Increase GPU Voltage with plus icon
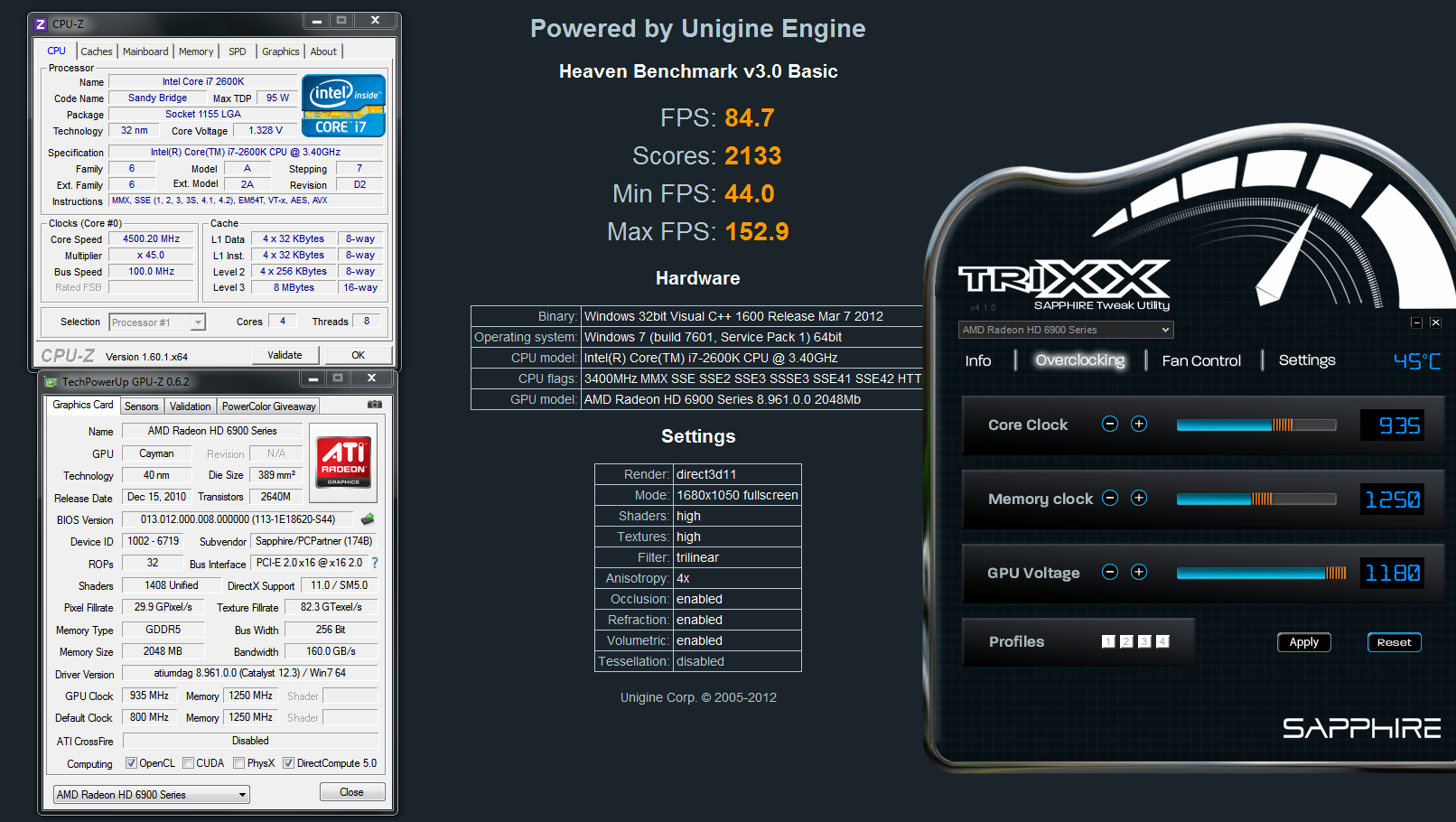The image size is (1456, 822). tap(1139, 572)
